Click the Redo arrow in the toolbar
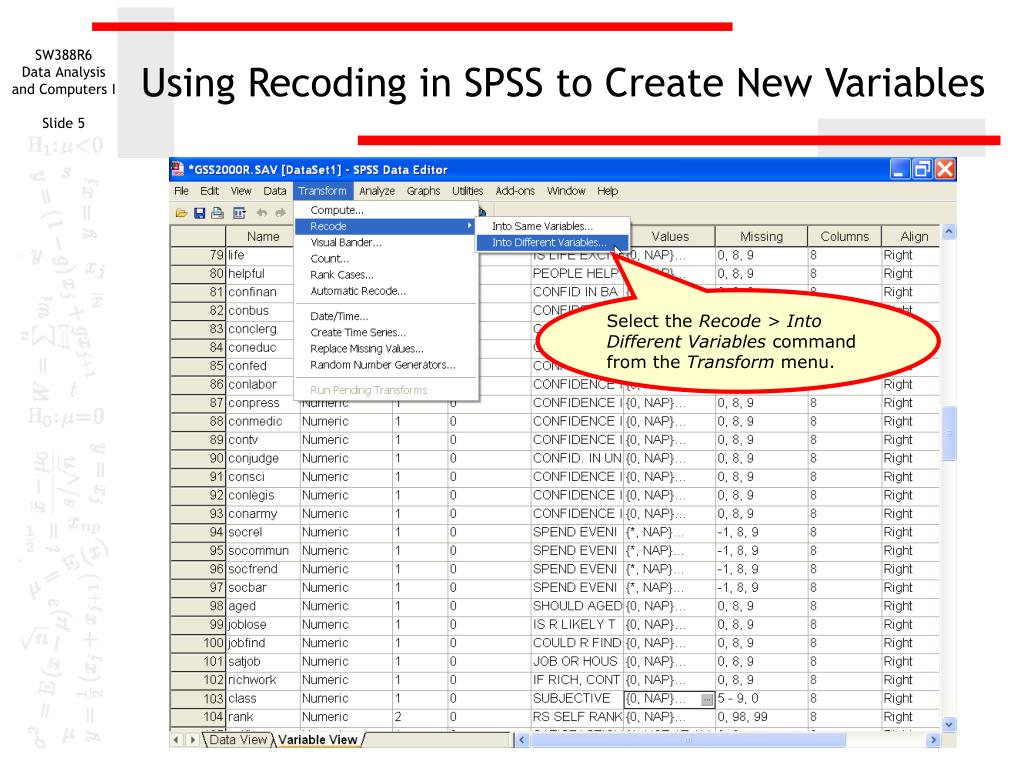Viewport: 1024px width, 768px height. 281,213
